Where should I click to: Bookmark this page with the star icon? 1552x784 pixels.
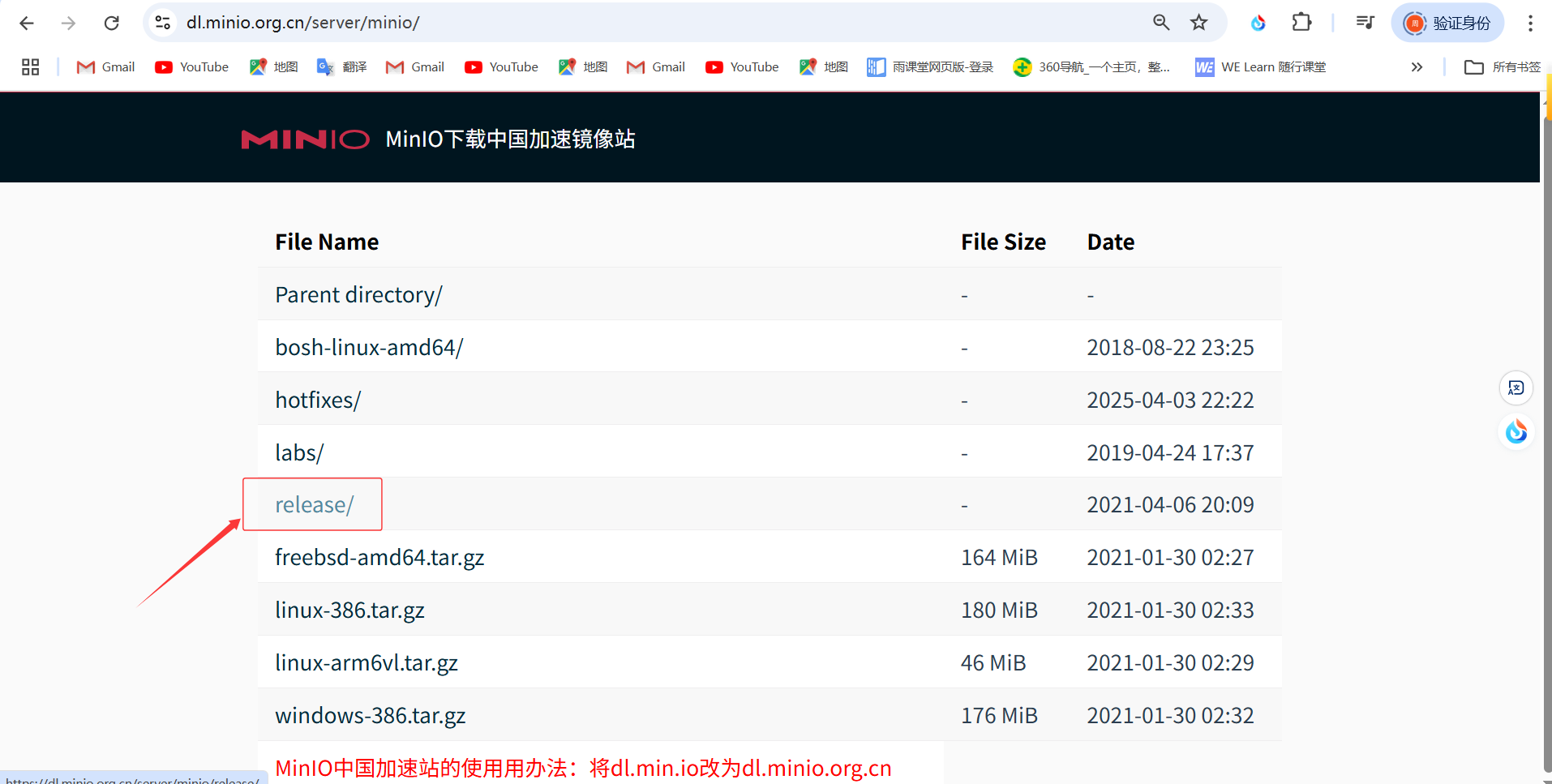[x=1199, y=23]
